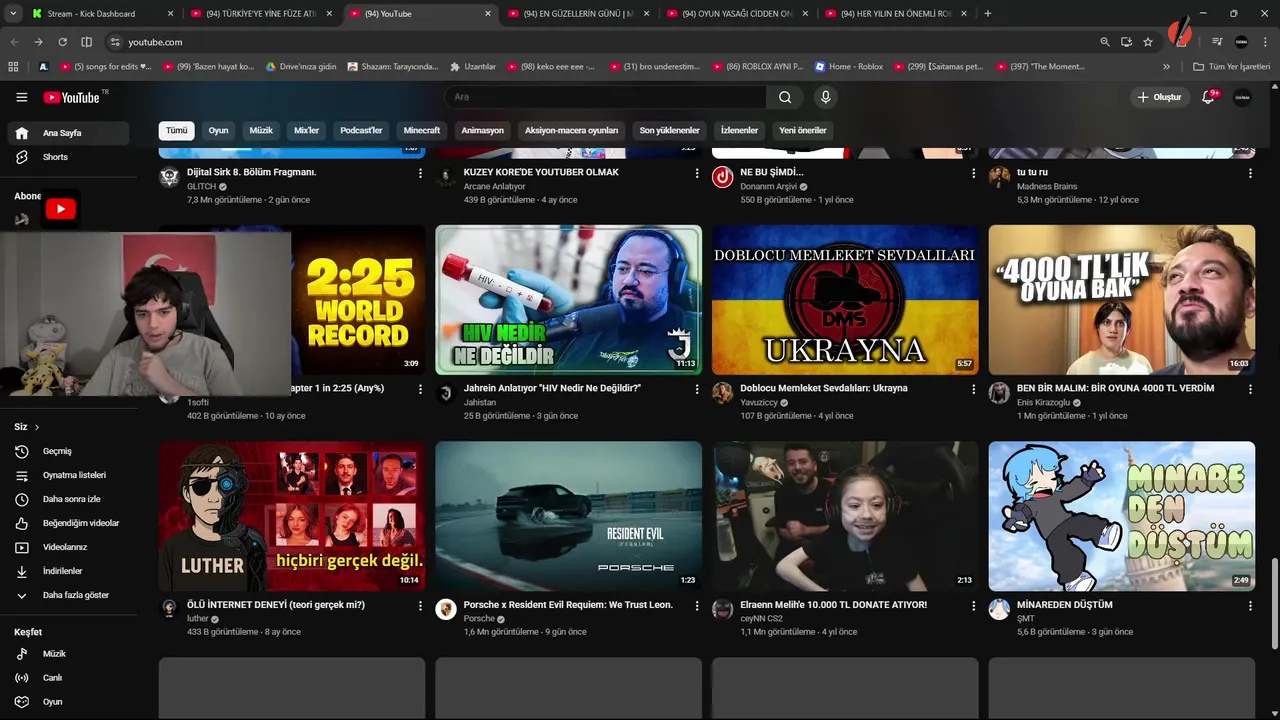Switch to Stream - Kick Dashboard tab

tap(101, 14)
